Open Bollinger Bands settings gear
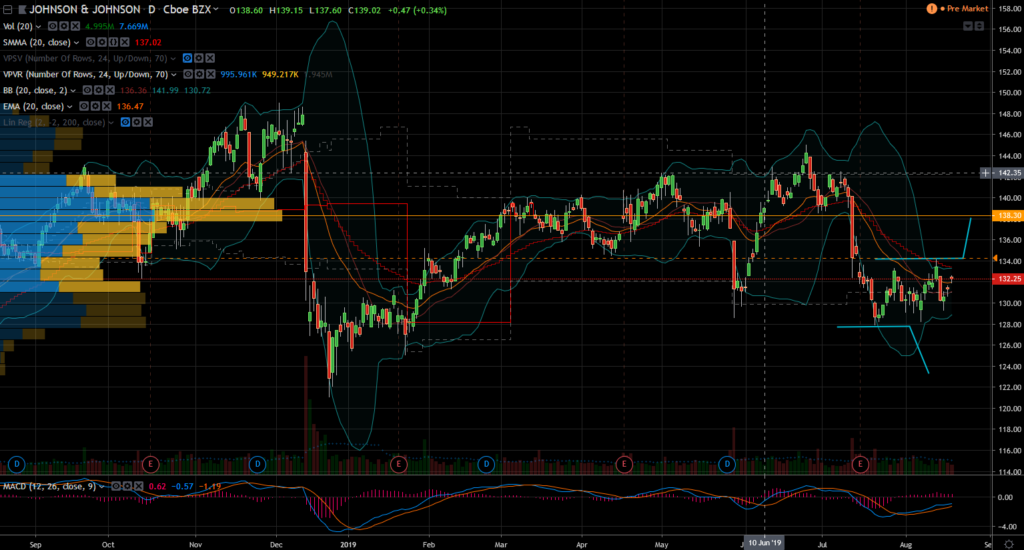 98,90
